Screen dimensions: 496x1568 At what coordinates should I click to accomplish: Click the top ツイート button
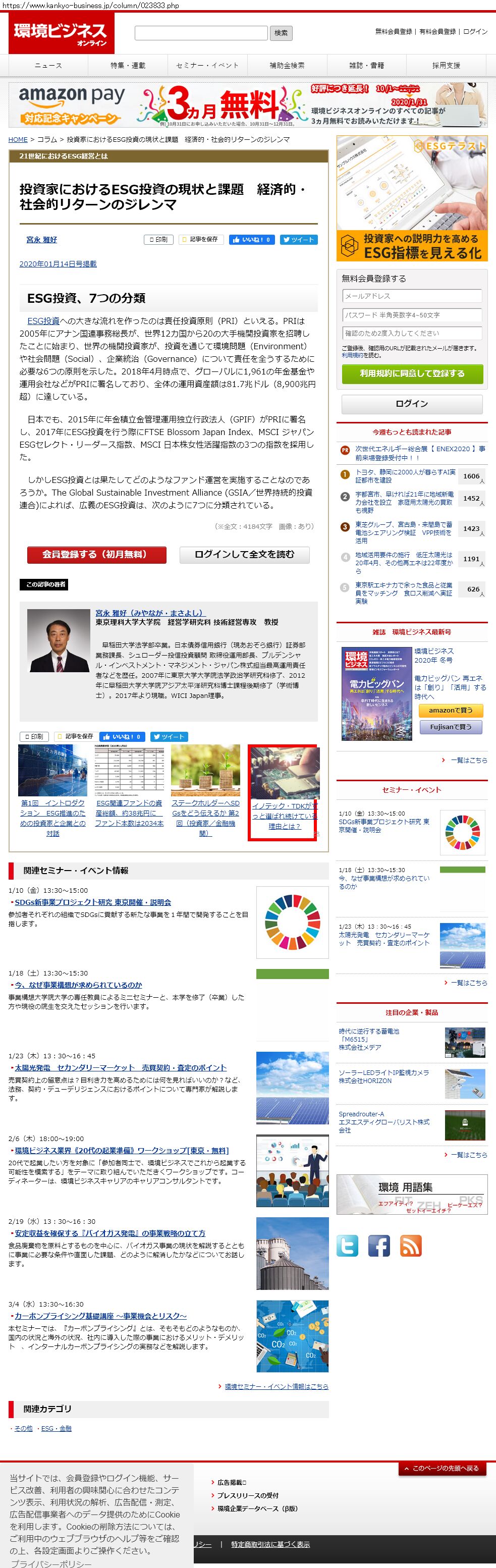tap(299, 240)
